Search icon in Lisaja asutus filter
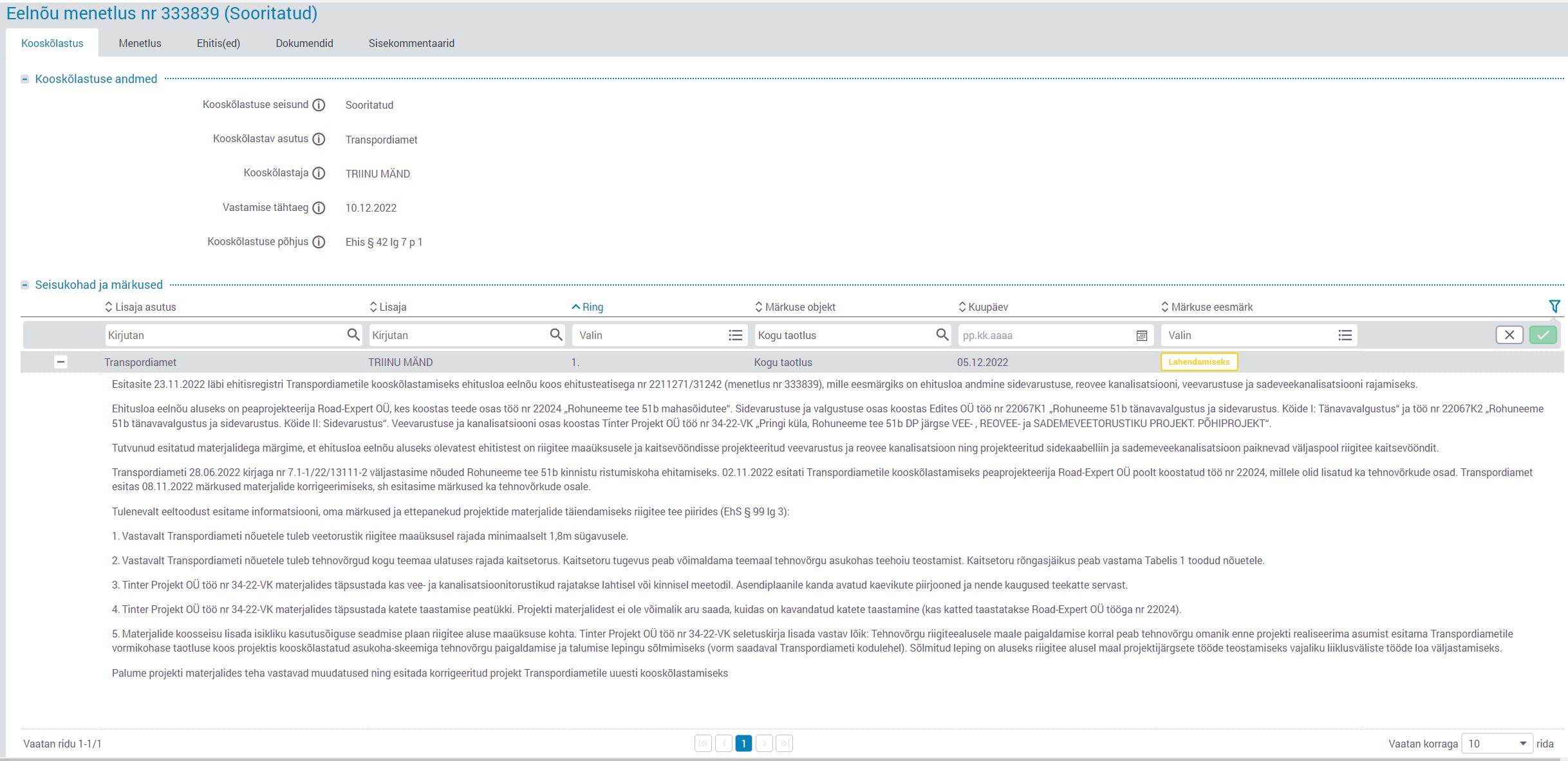Screen dimensions: 1568x761 click(353, 335)
